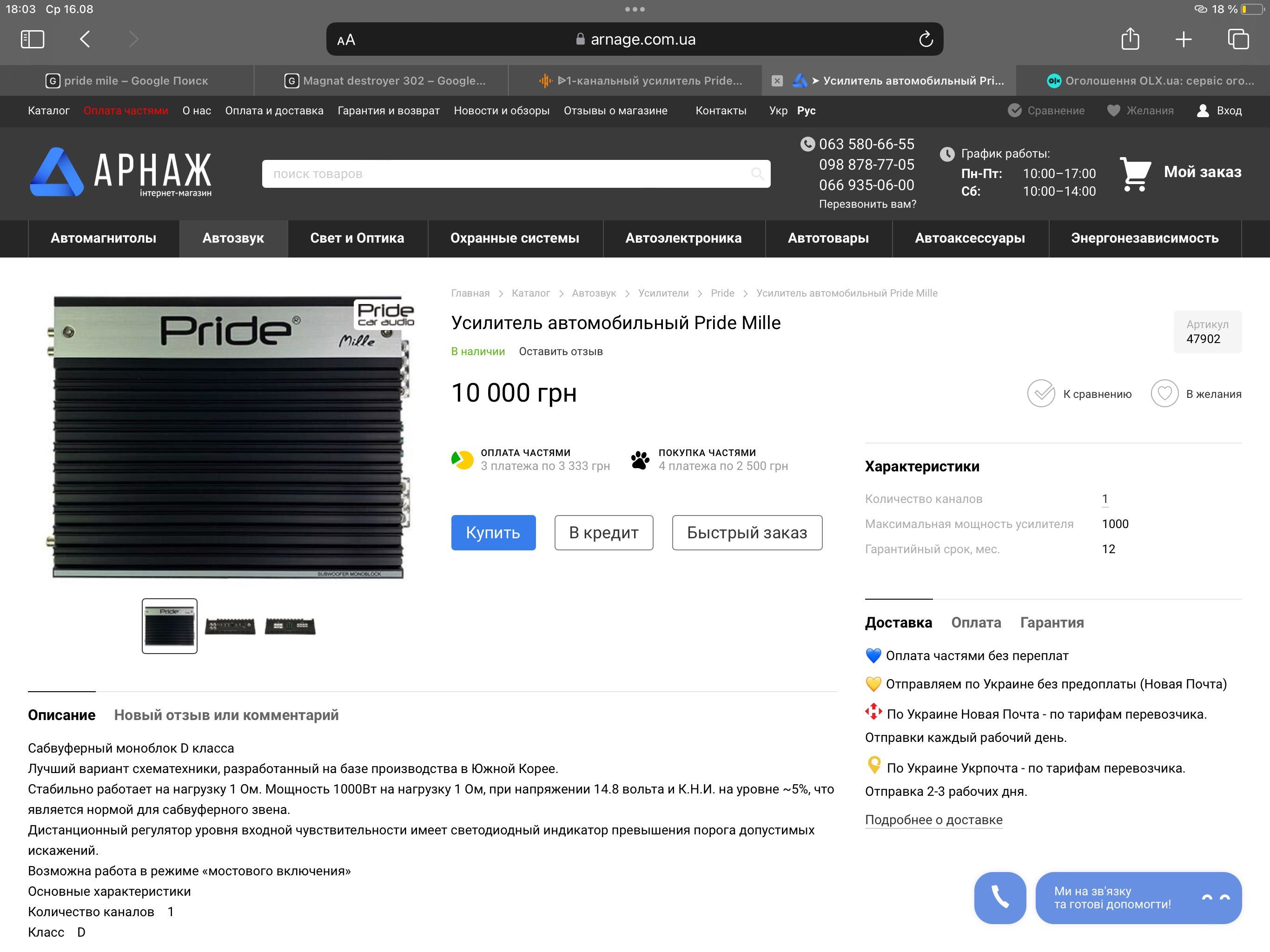Go back with Safari back arrow
The height and width of the screenshot is (952, 1270).
tap(85, 39)
